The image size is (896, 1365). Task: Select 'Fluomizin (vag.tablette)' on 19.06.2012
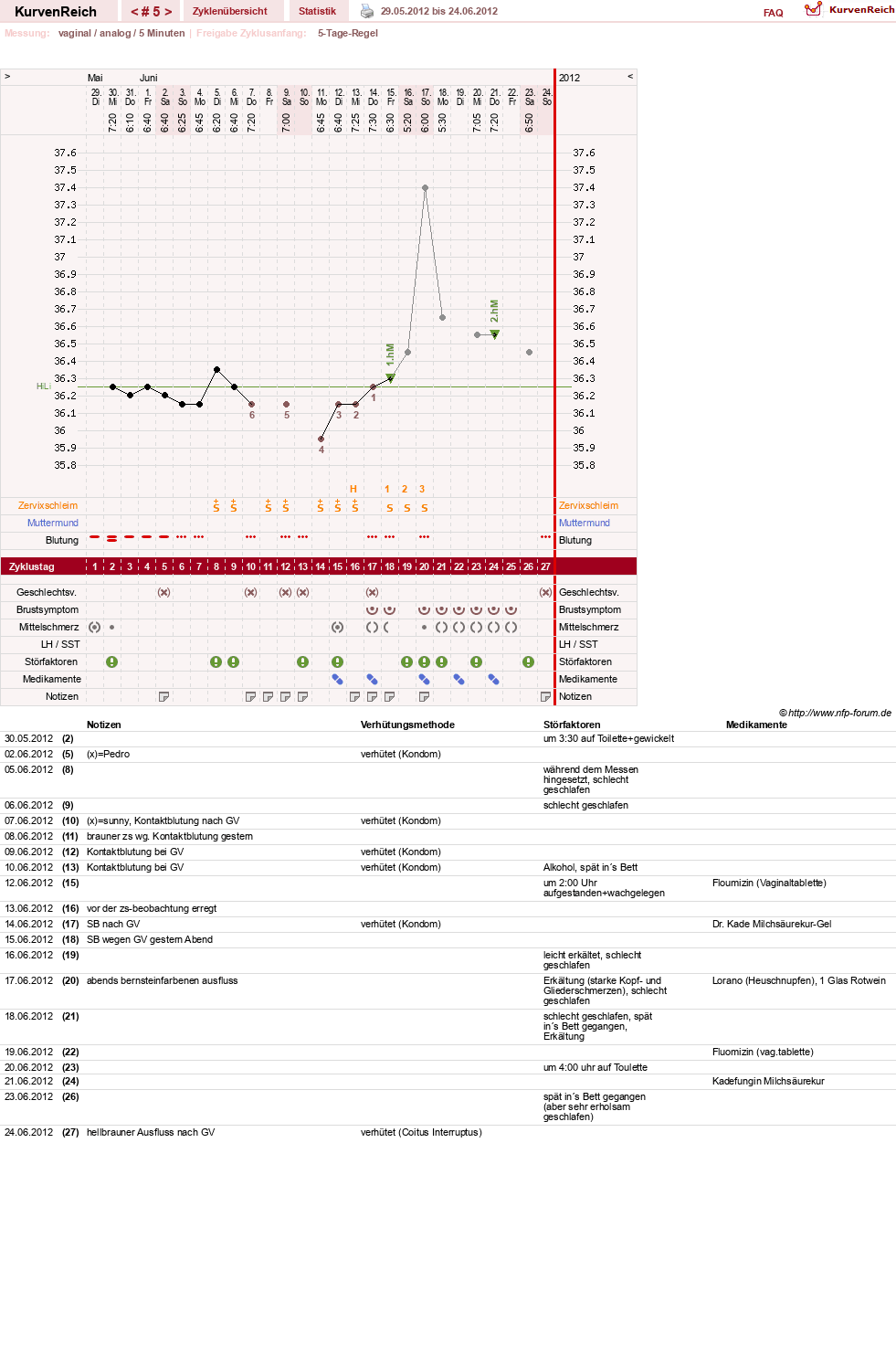coord(763,1052)
